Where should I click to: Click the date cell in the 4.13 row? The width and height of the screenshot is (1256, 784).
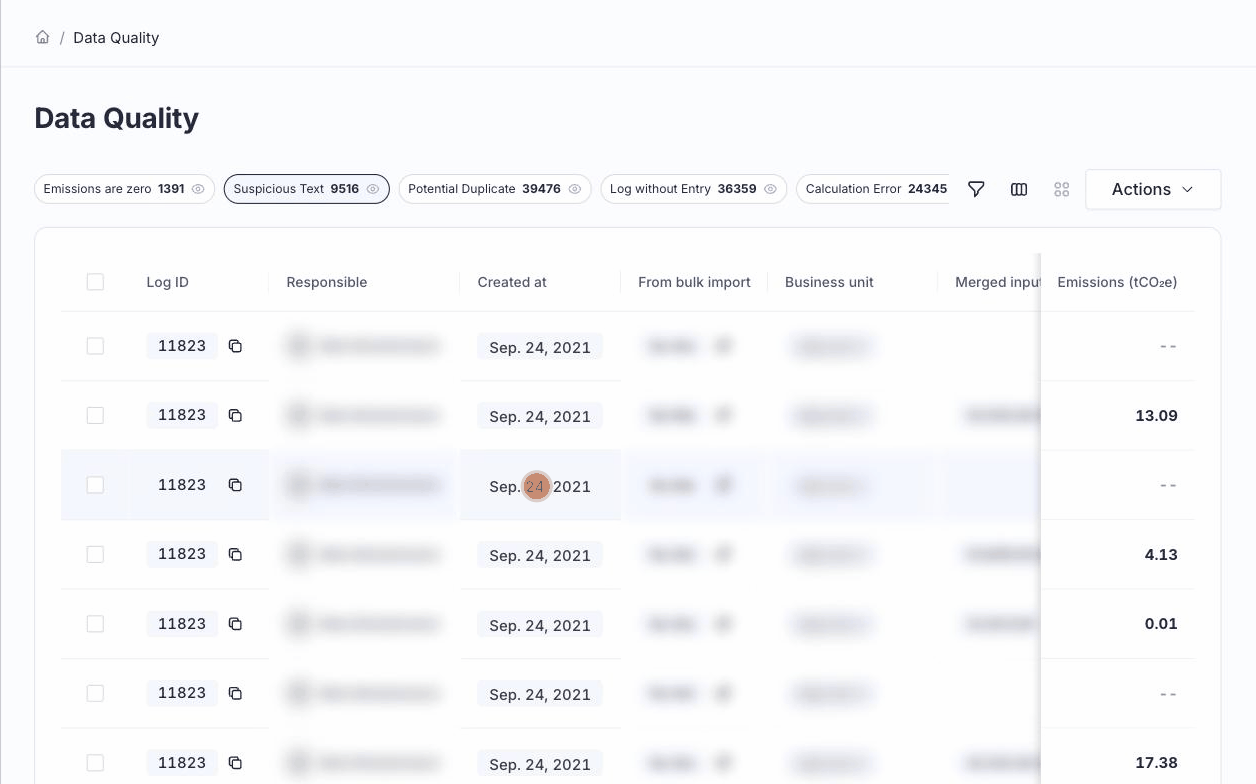pos(540,556)
